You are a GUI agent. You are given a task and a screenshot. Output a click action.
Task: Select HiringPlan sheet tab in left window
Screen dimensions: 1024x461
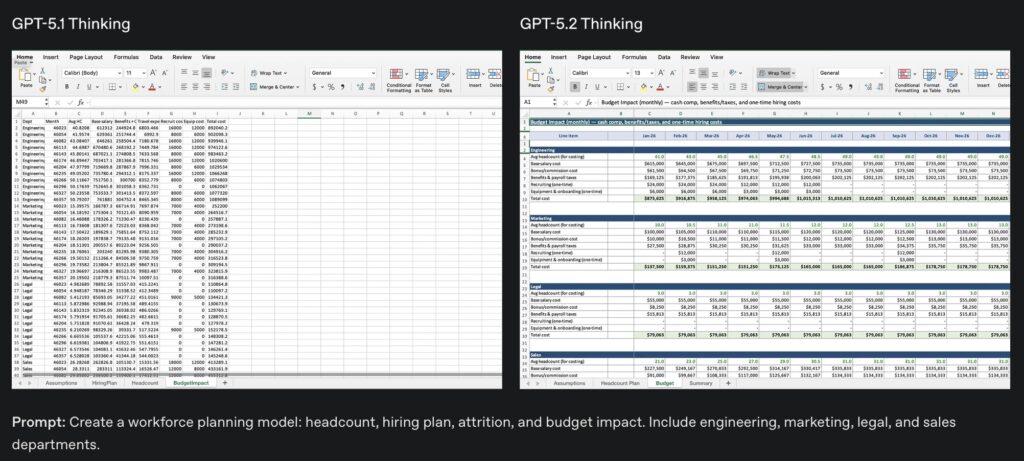pyautogui.click(x=105, y=383)
